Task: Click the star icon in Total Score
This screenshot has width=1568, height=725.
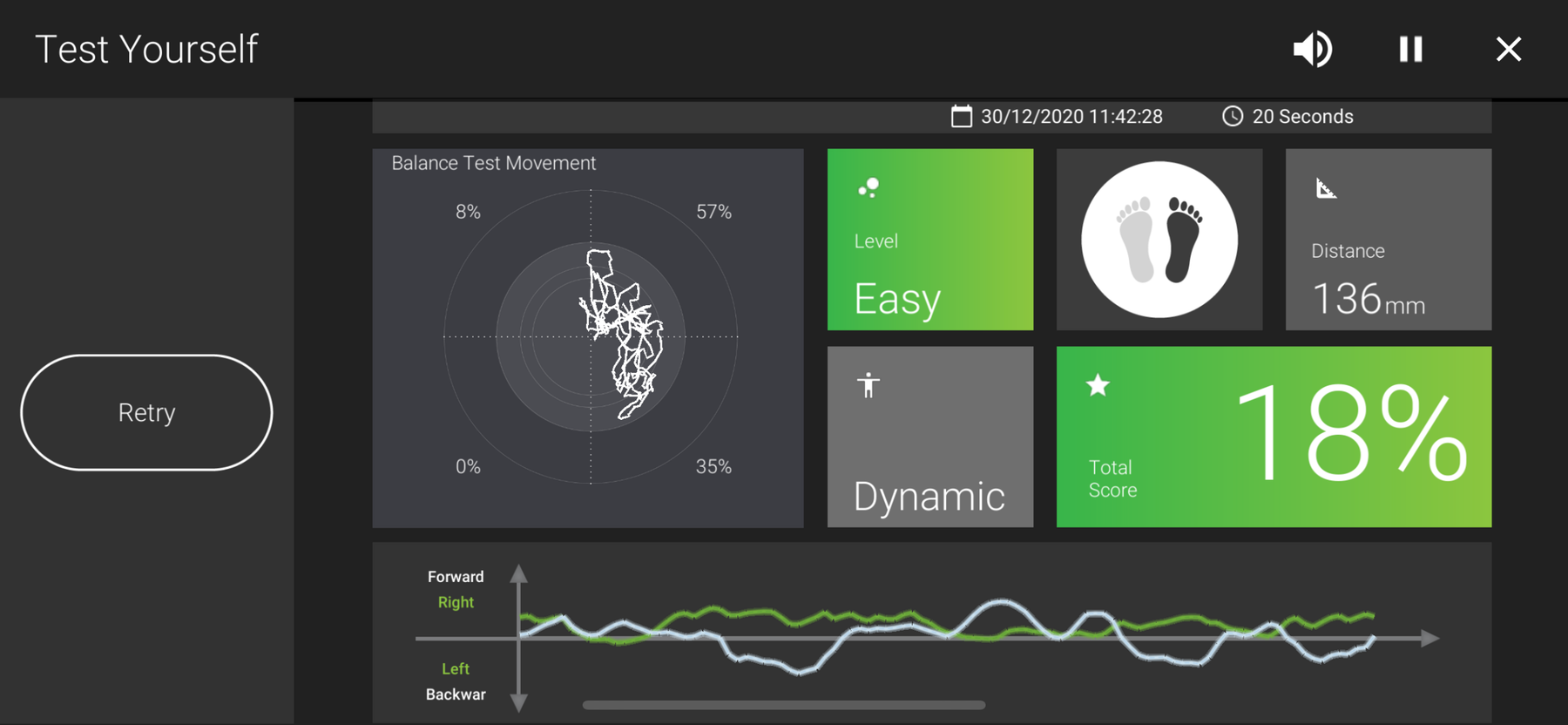Action: [x=1098, y=385]
